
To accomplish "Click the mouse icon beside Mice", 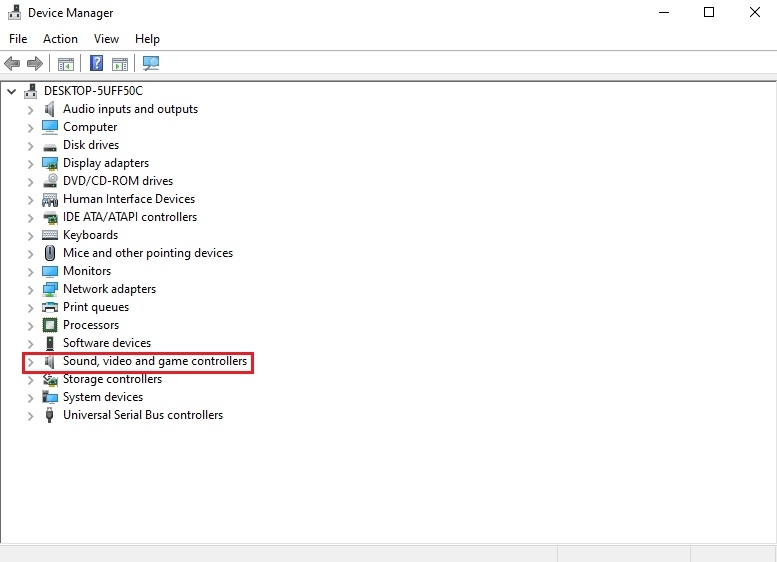I will [x=50, y=253].
